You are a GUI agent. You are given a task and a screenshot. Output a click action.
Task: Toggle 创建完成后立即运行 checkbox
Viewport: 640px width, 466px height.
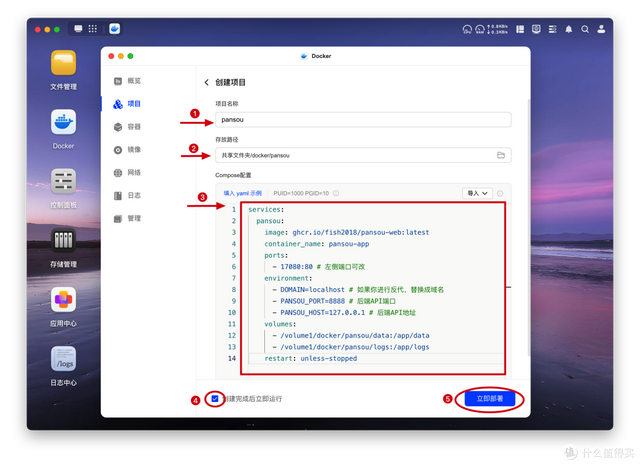[x=215, y=399]
